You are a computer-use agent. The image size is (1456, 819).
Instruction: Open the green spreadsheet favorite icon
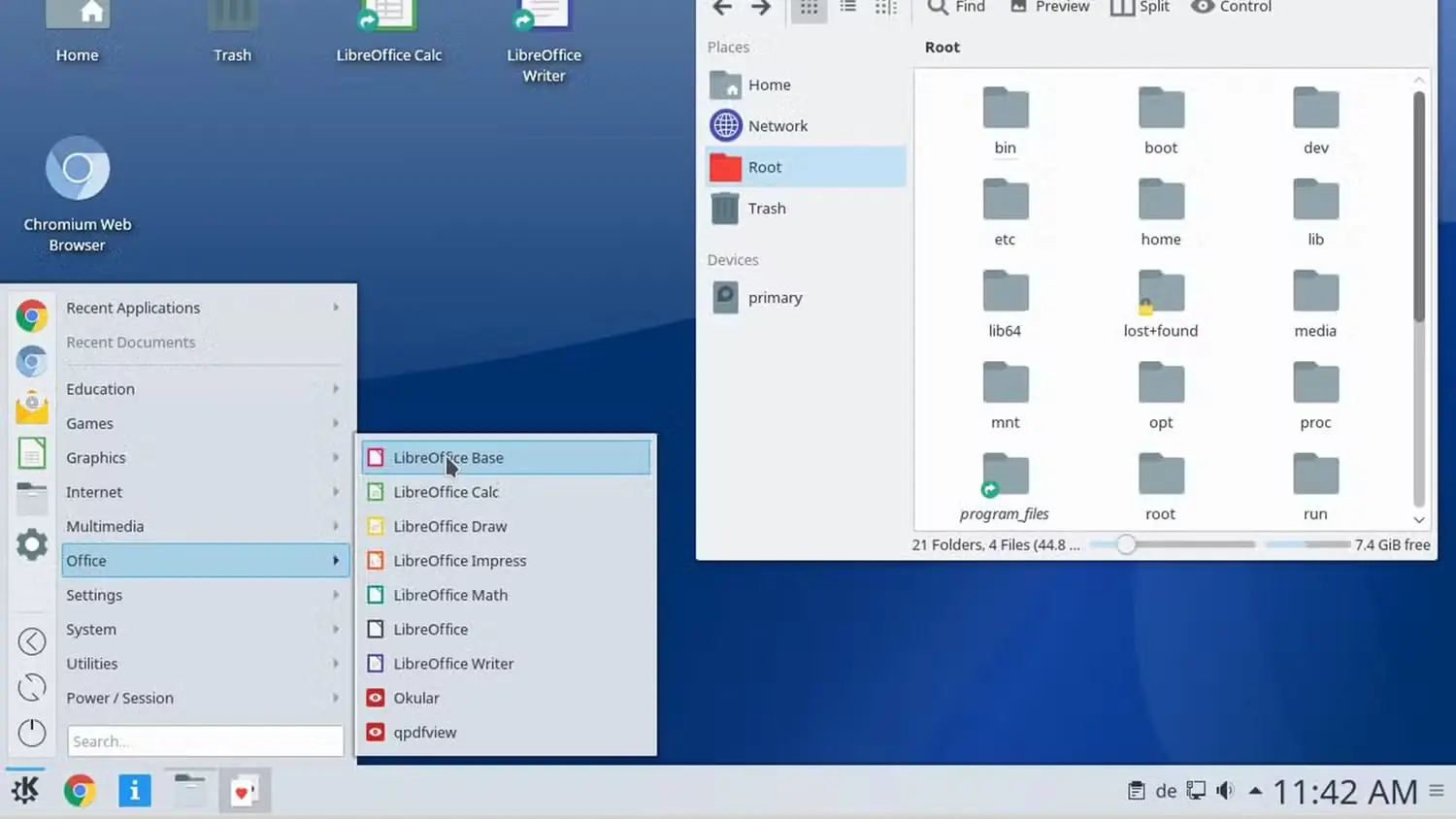click(32, 453)
